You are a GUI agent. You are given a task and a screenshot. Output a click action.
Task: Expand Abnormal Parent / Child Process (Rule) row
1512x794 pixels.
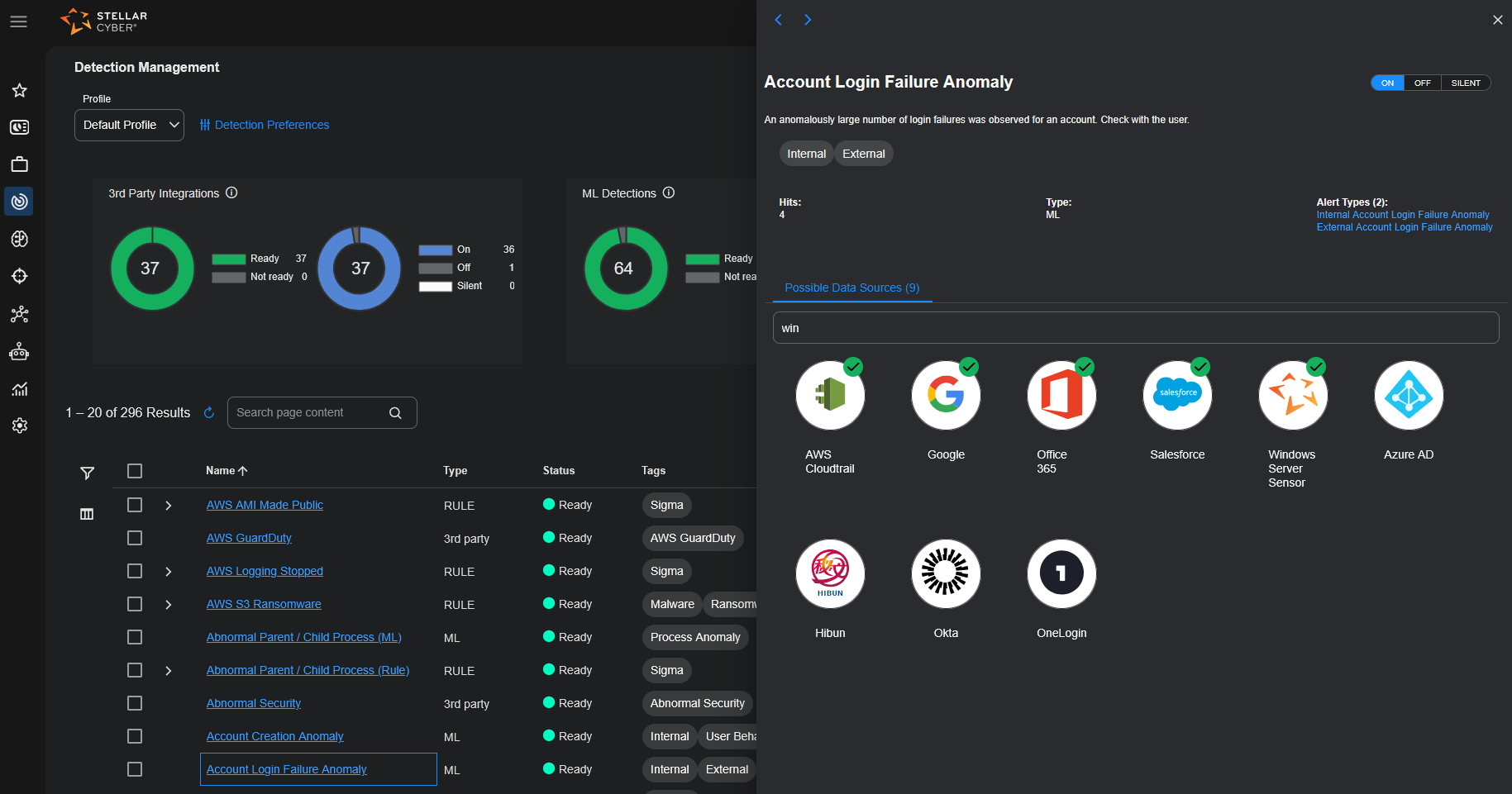[x=169, y=671]
